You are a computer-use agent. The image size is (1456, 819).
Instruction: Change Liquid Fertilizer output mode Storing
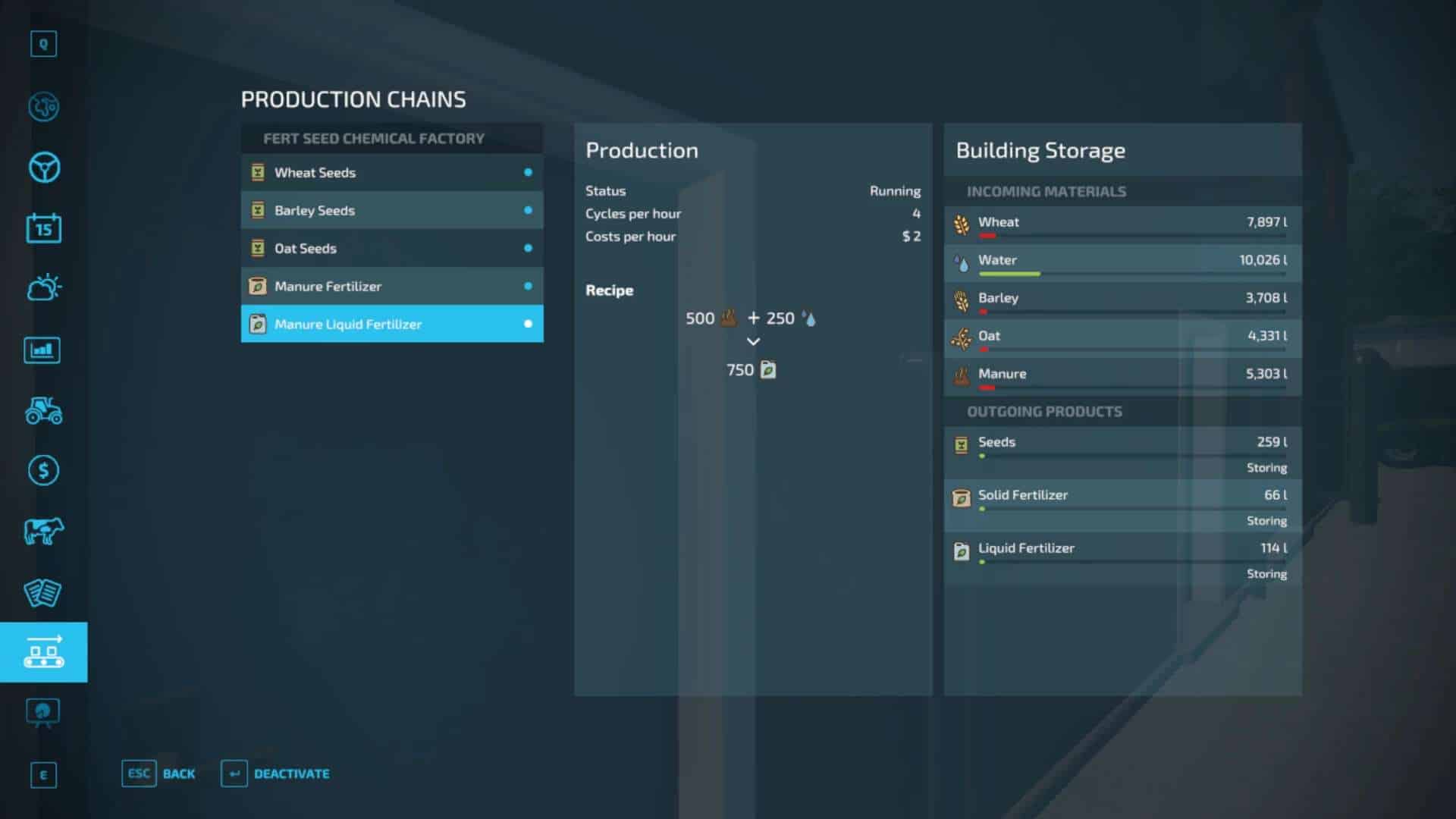click(x=1266, y=574)
